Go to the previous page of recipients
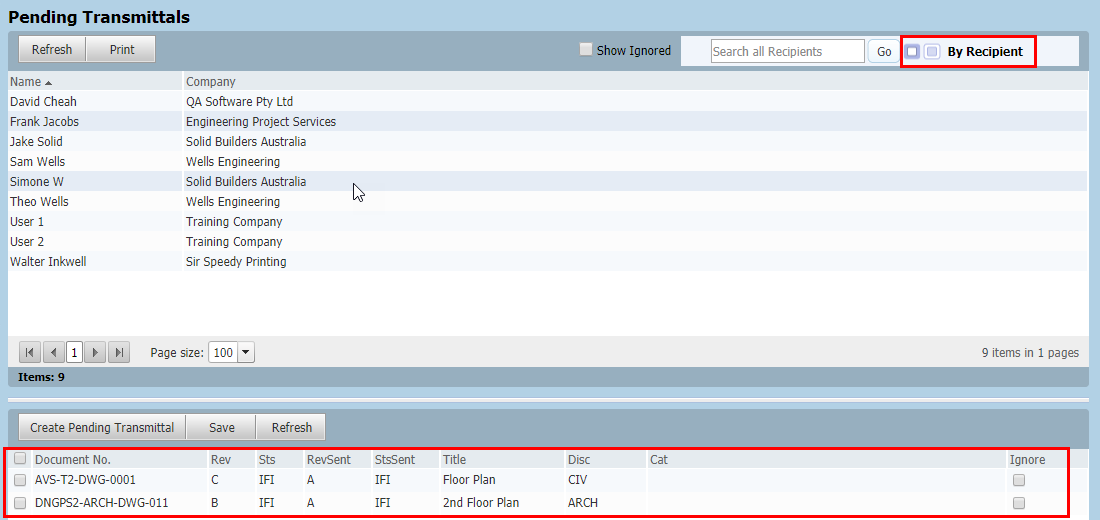Image resolution: width=1100 pixels, height=520 pixels. (x=53, y=352)
